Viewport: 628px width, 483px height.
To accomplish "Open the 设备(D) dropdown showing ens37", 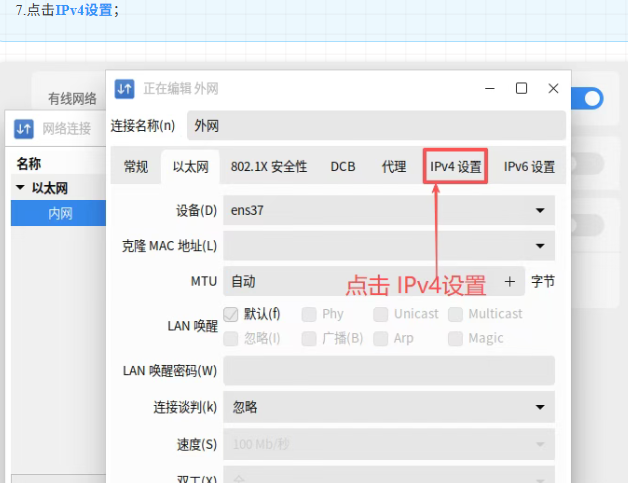I will click(388, 210).
